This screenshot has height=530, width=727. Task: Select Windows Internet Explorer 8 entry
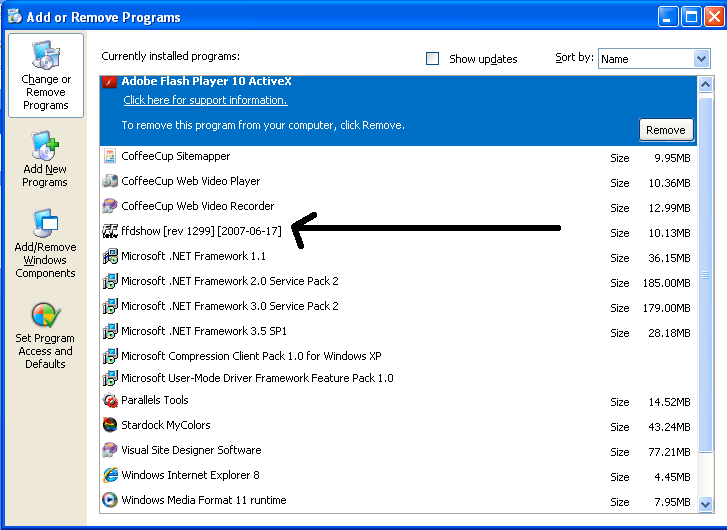398,476
